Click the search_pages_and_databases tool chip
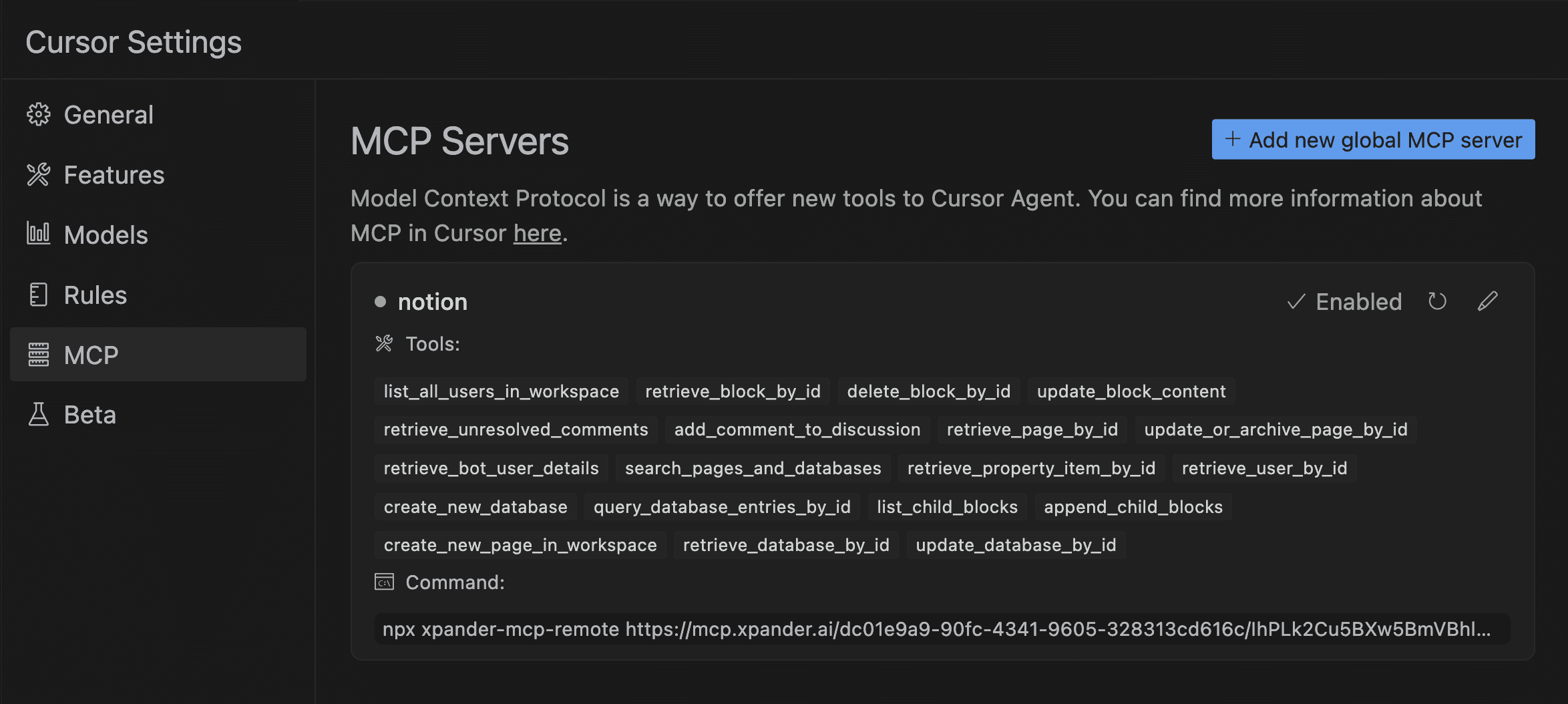This screenshot has height=704, width=1568. tap(753, 468)
